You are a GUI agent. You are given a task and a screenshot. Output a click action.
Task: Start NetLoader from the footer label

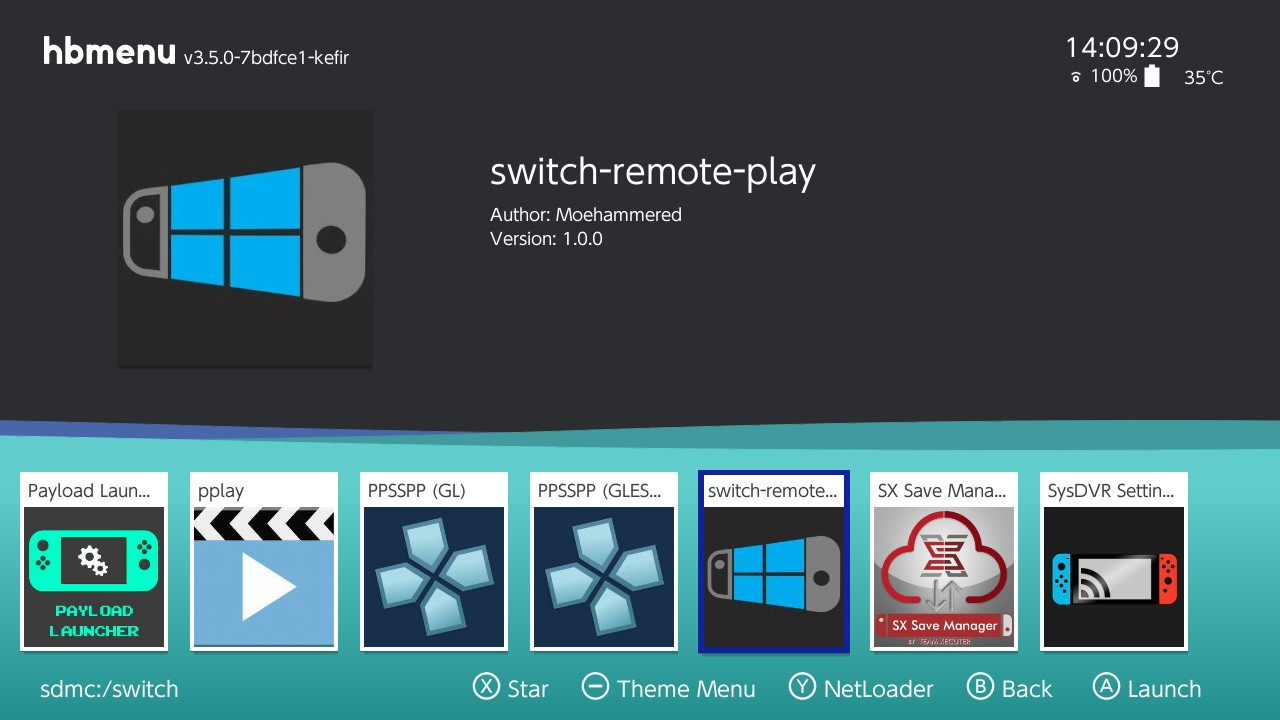[879, 689]
